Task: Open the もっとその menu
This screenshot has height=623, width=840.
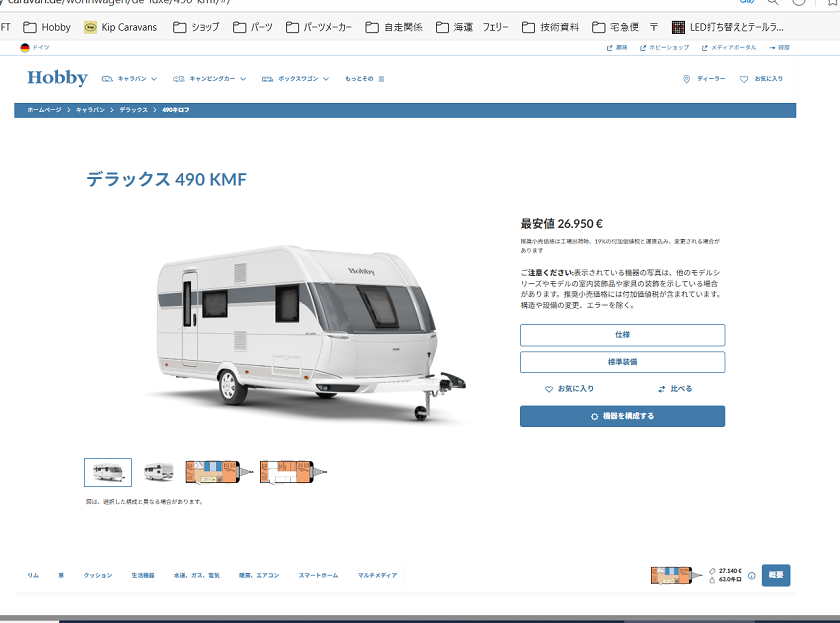Action: point(364,79)
